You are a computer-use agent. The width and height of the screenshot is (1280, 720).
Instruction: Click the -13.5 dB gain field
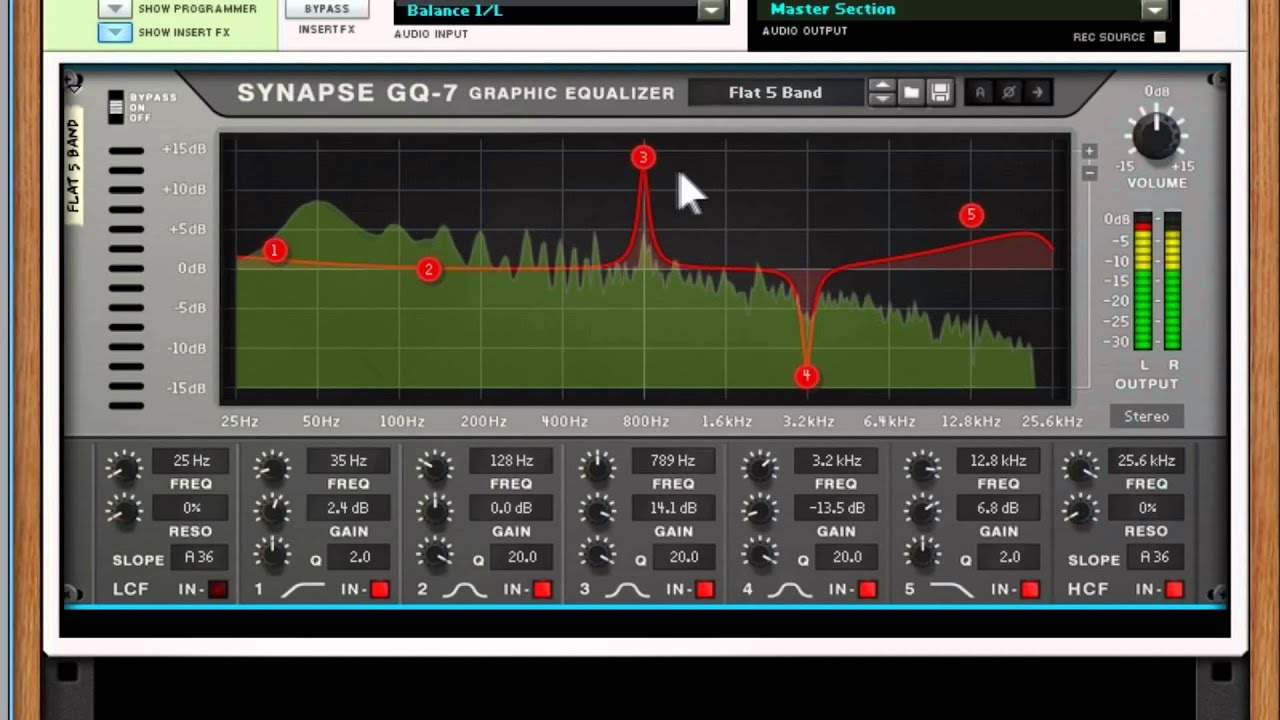pos(836,508)
